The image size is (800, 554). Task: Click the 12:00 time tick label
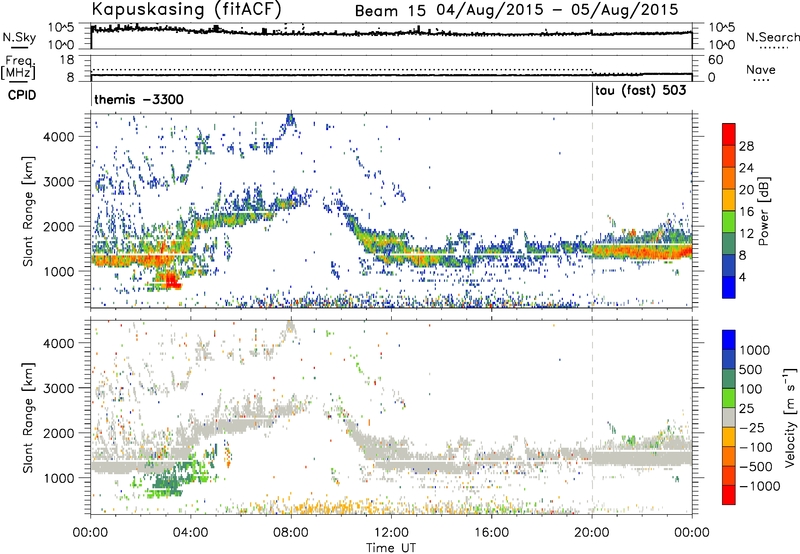[x=391, y=533]
